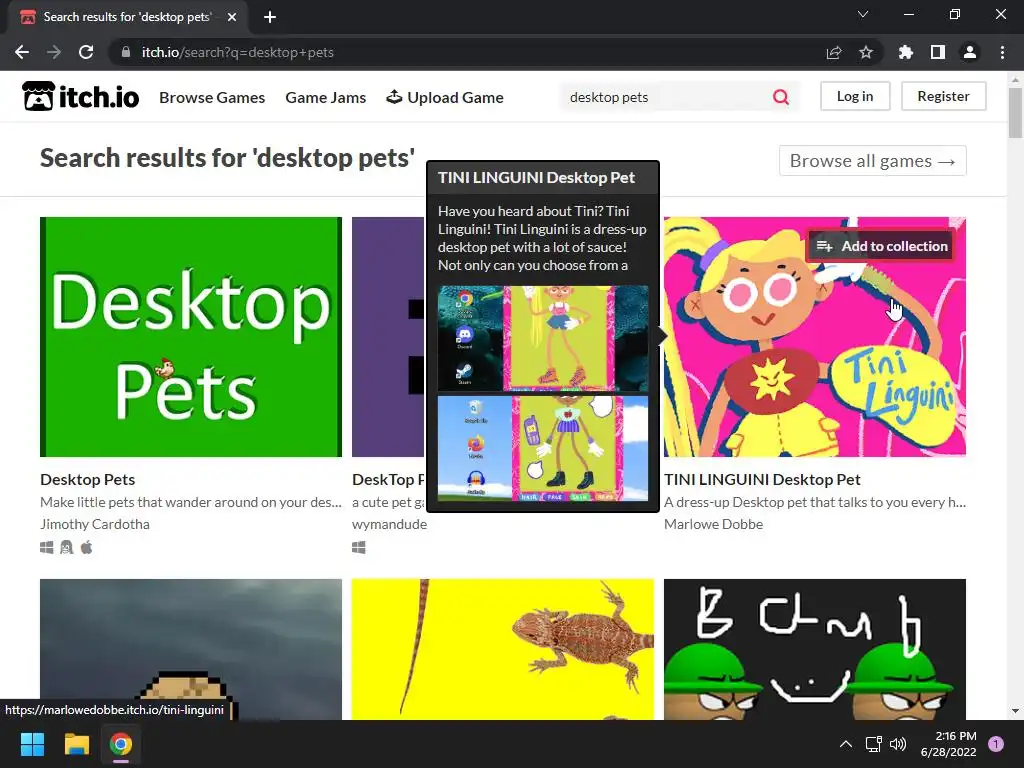Share this page icon in address bar

834,52
